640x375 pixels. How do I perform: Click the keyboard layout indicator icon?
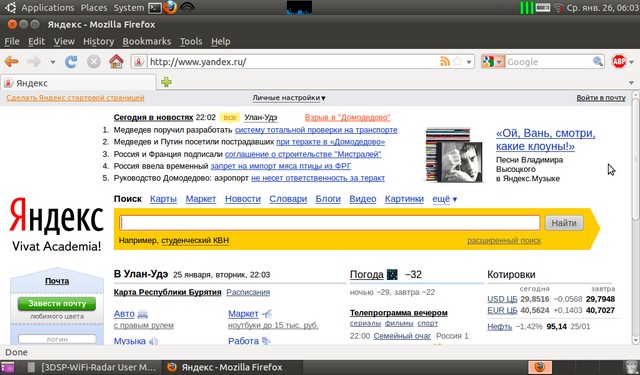[543, 7]
